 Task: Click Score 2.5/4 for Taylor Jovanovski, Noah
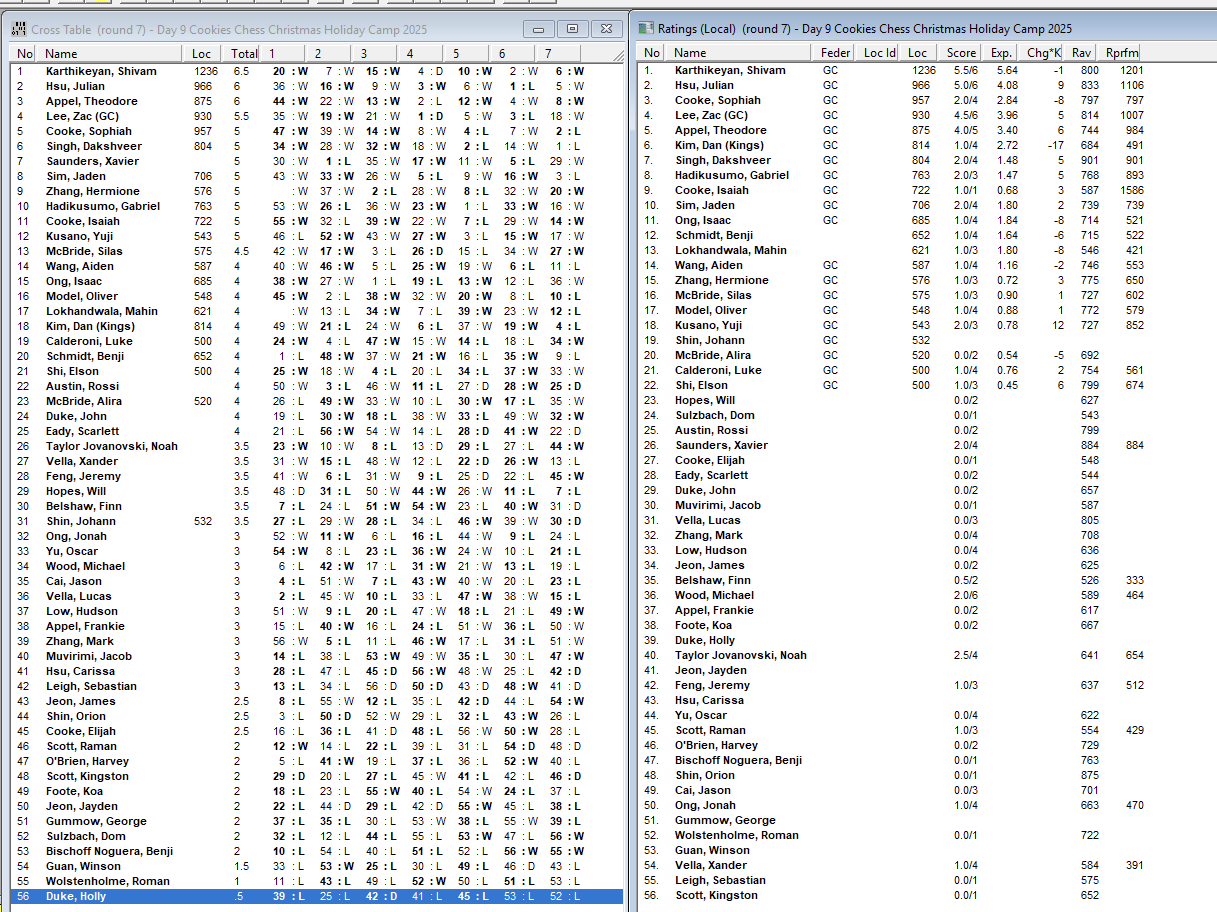click(x=965, y=655)
